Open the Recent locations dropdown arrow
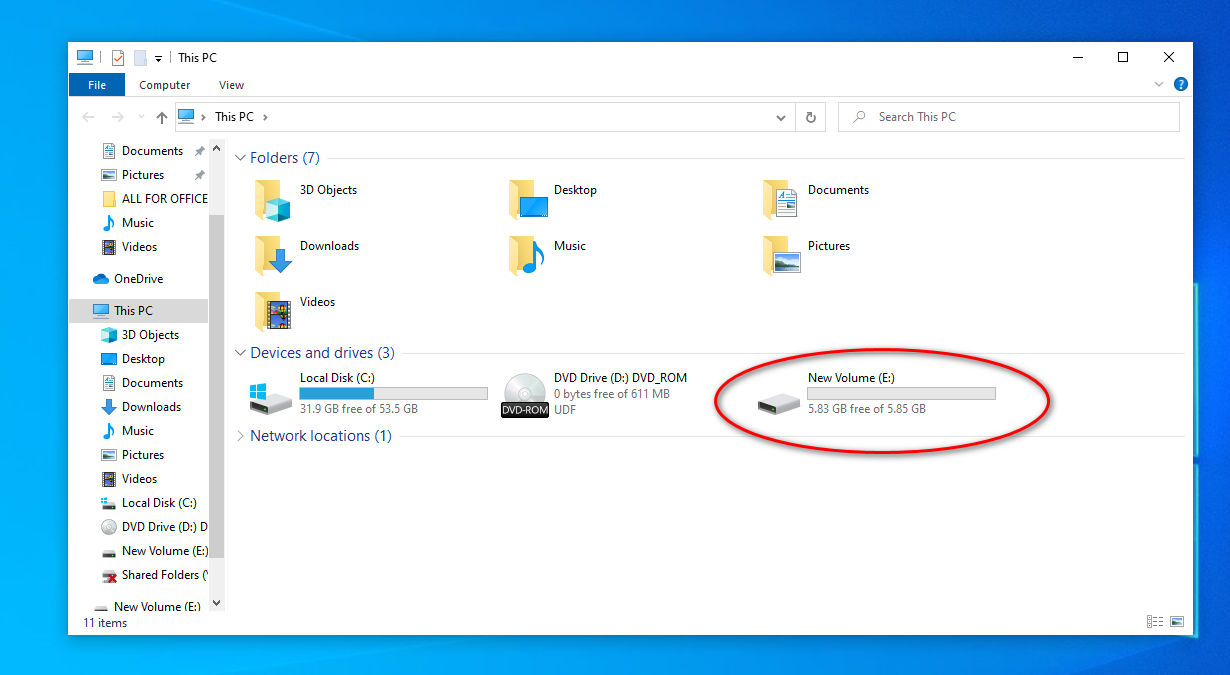 [141, 118]
